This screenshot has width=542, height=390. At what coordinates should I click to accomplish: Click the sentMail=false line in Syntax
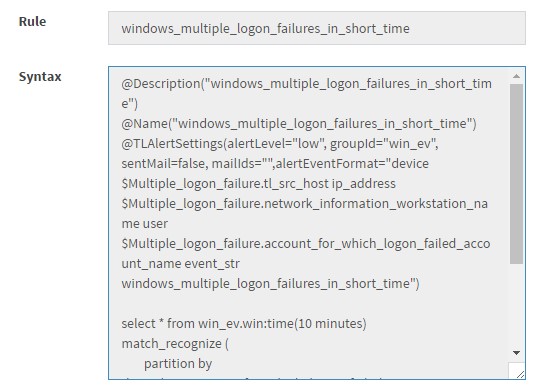pyautogui.click(x=275, y=164)
